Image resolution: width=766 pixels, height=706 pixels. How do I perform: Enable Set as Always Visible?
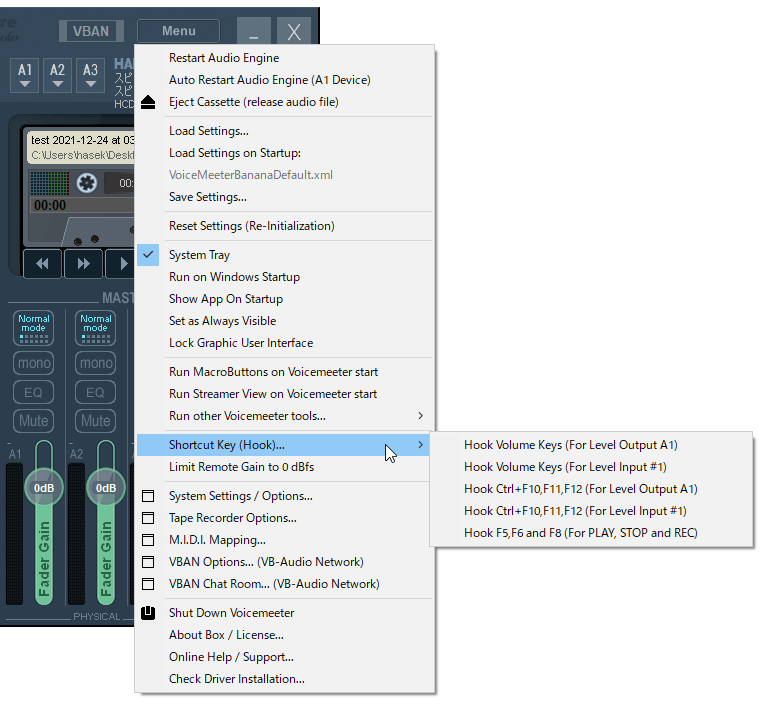click(x=284, y=321)
